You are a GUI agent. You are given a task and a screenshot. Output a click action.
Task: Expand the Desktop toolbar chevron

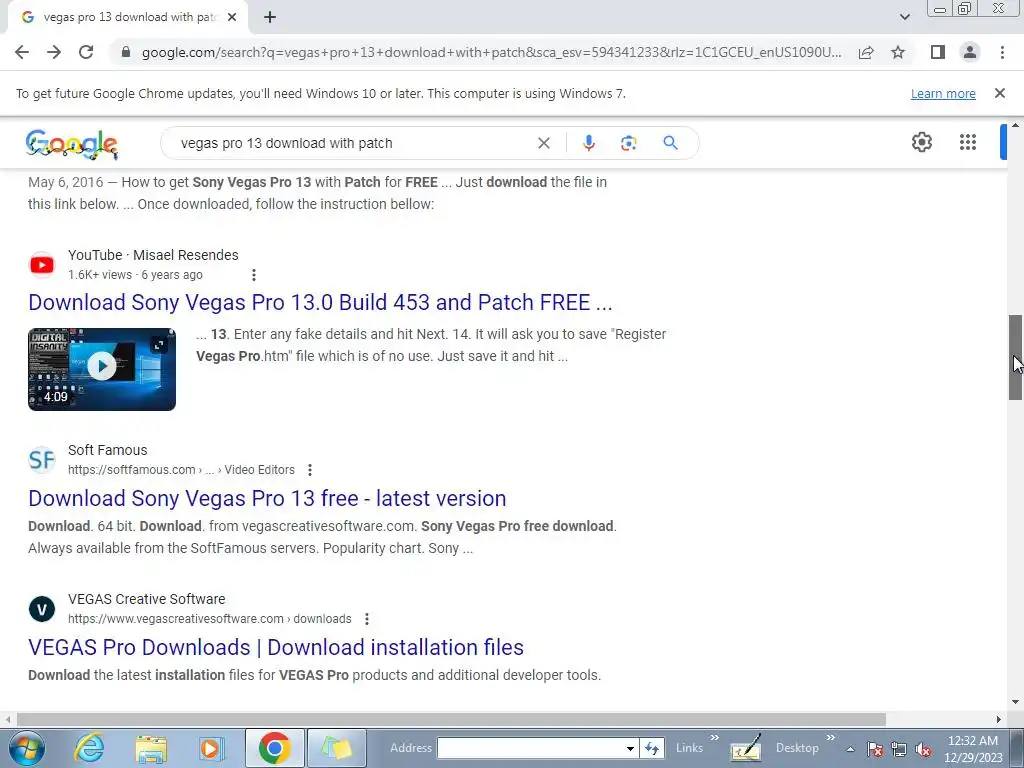[x=831, y=738]
